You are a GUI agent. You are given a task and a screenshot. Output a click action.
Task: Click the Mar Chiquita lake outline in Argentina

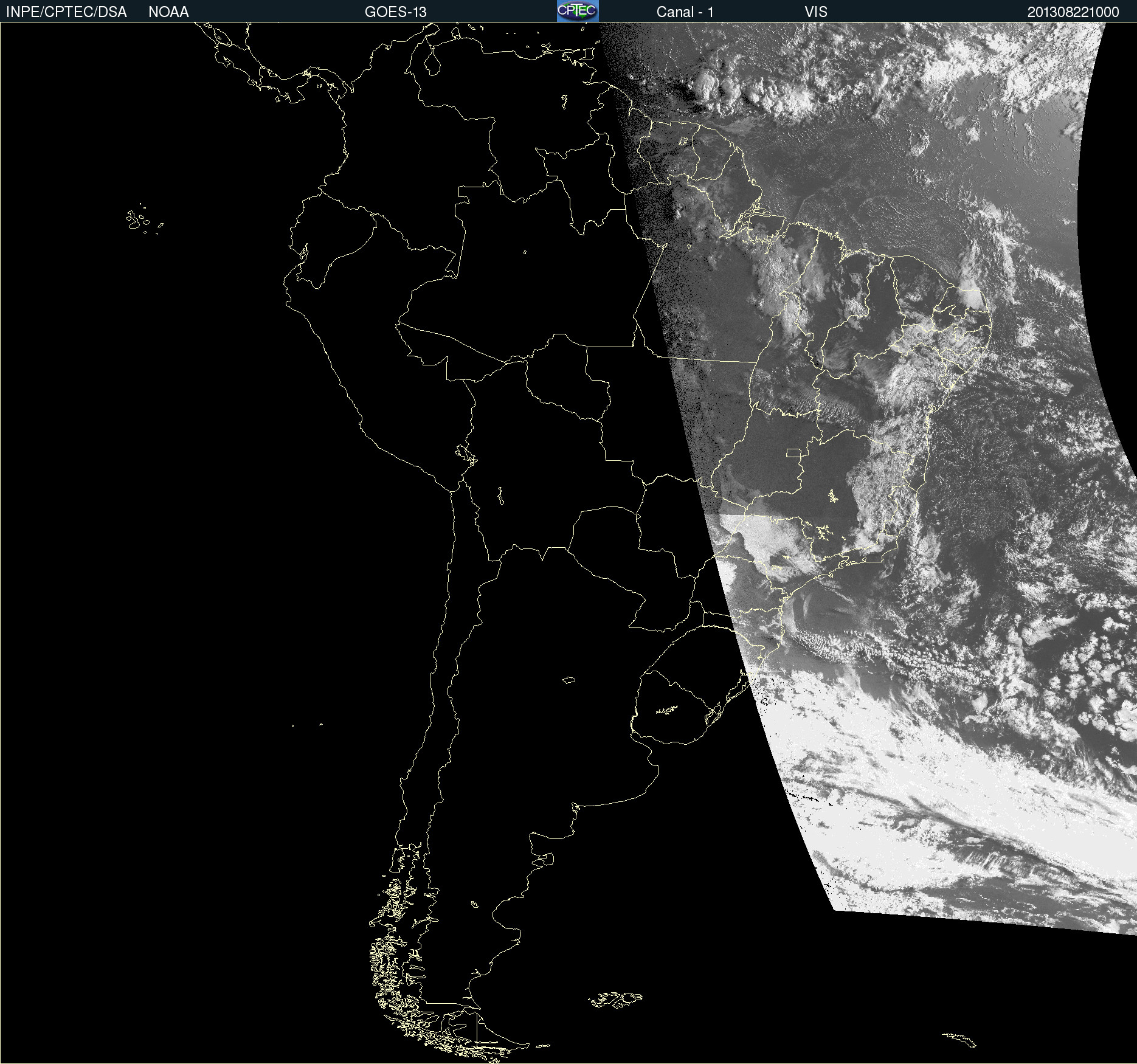coord(568,680)
